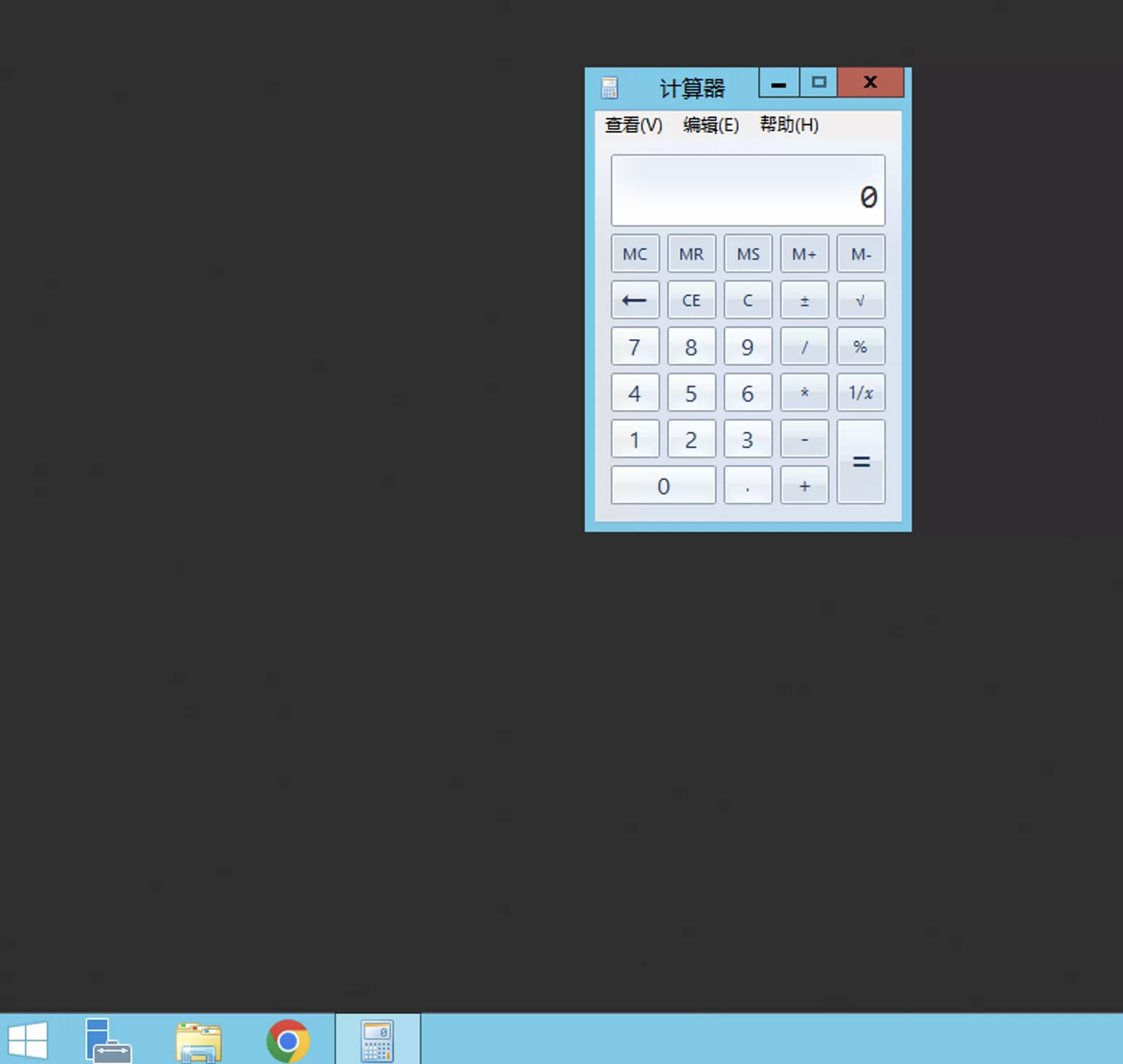This screenshot has width=1123, height=1064.
Task: Open Chrome from the taskbar
Action: [288, 1041]
